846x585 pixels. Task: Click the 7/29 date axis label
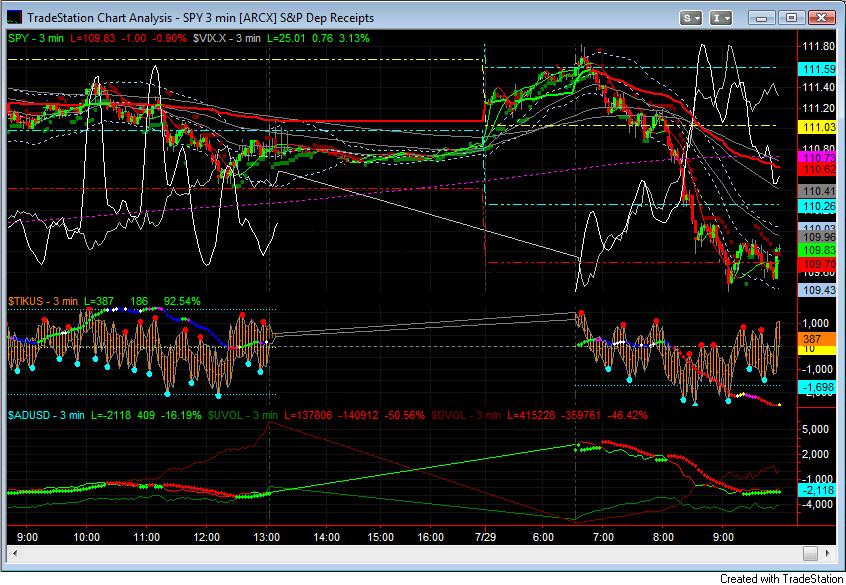[x=486, y=537]
